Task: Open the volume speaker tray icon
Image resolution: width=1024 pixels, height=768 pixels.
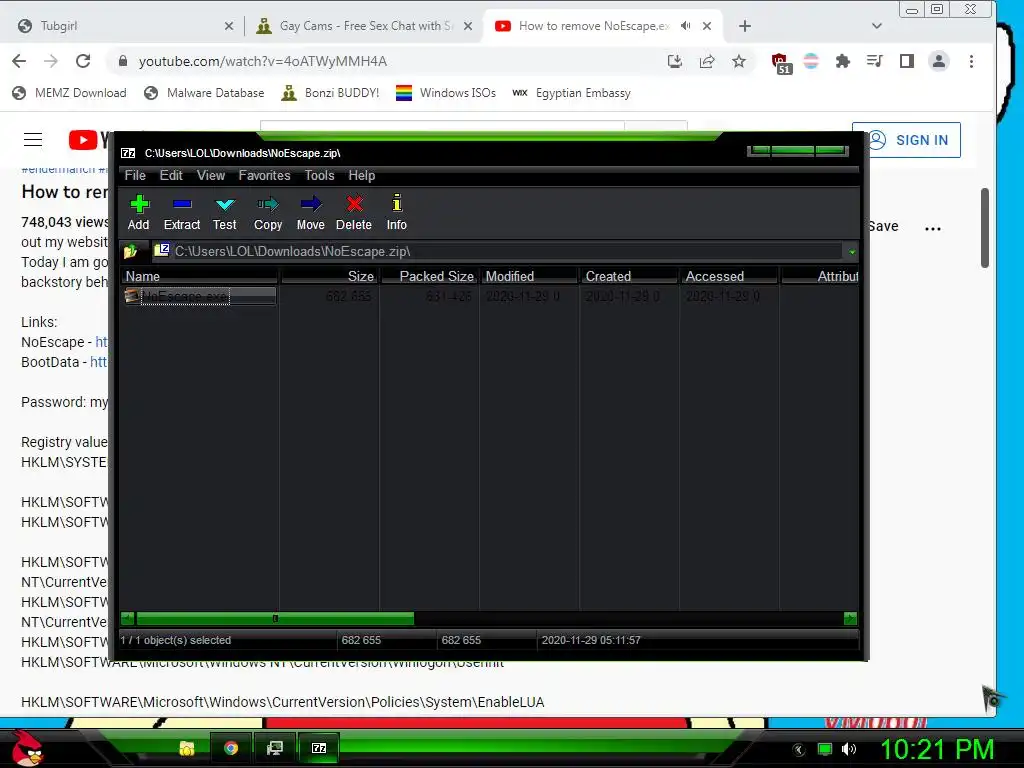Action: tap(848, 749)
